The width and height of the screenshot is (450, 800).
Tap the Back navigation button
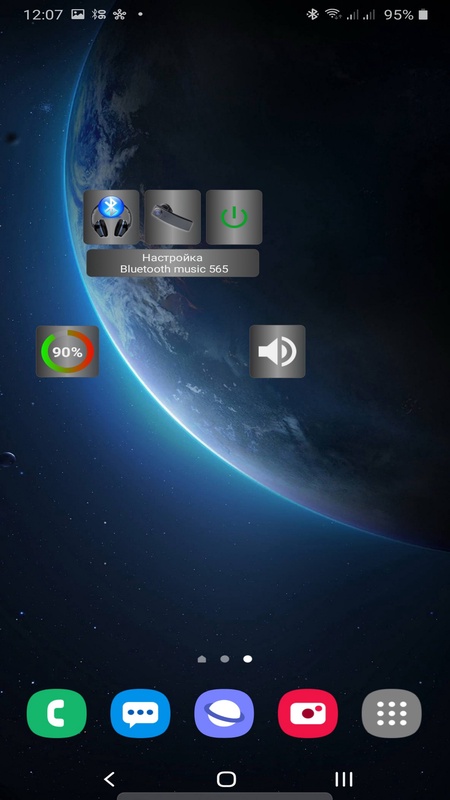point(109,779)
